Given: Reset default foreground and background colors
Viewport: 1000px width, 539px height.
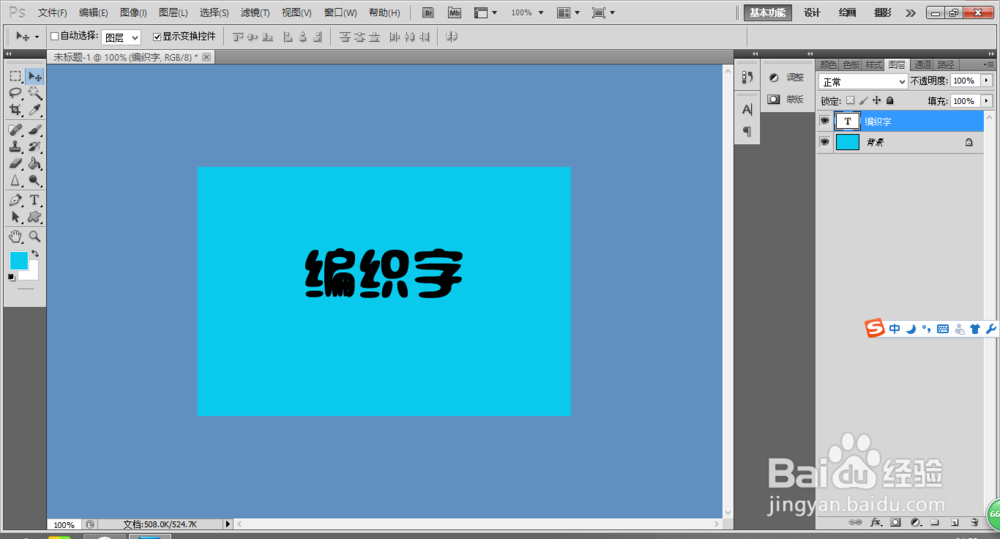Looking at the screenshot, I should coord(11,277).
